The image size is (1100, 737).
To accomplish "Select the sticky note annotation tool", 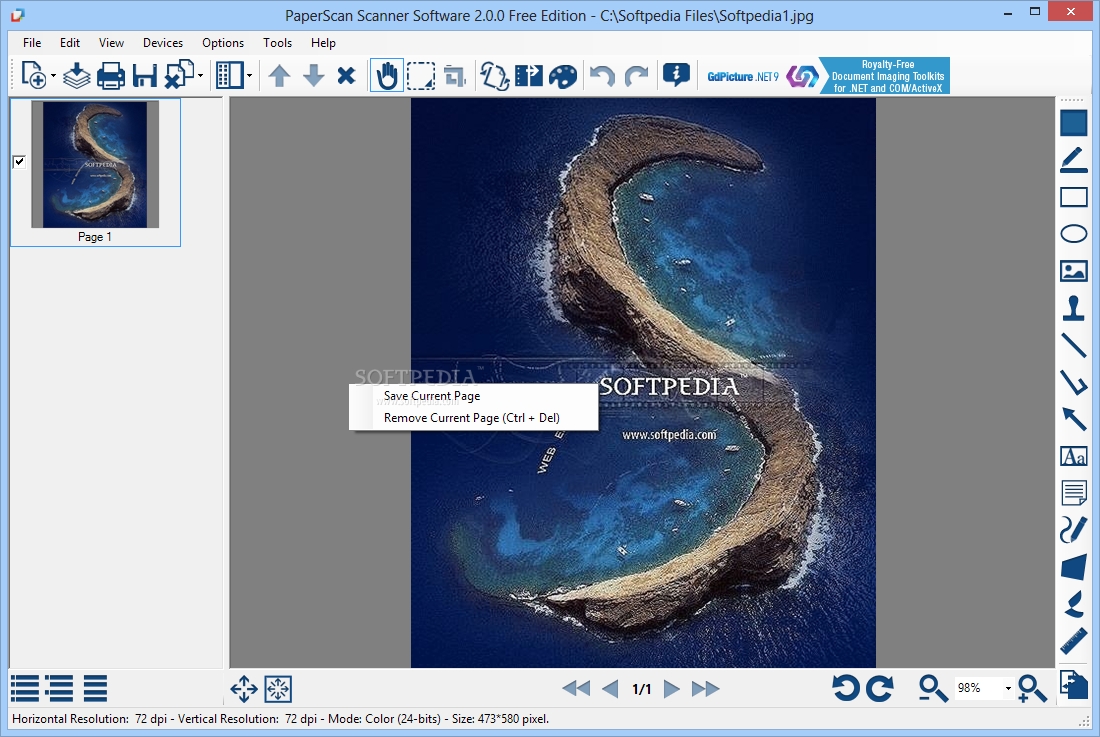I will point(1073,493).
